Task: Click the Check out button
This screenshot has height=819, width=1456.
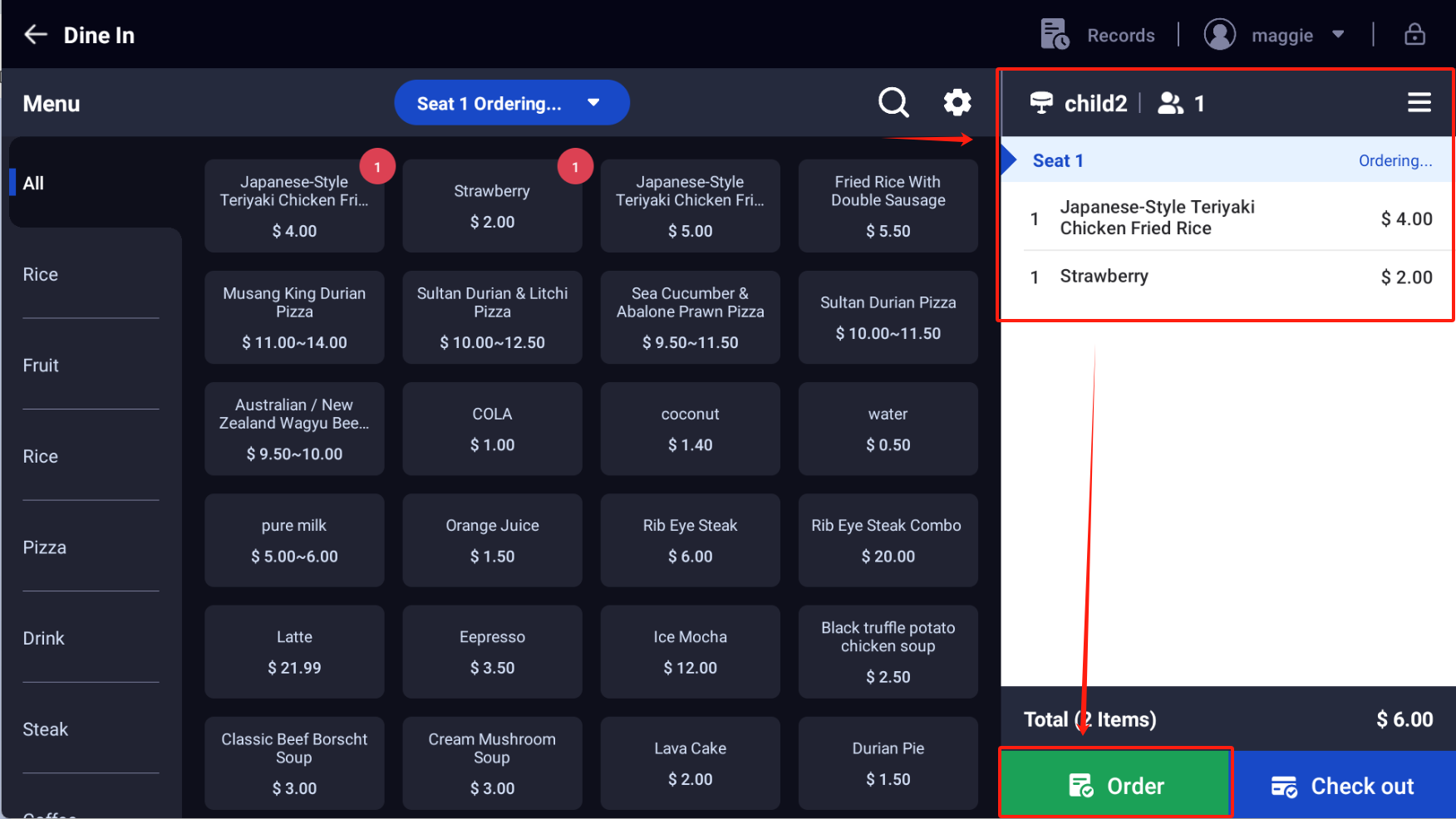Action: click(1344, 785)
